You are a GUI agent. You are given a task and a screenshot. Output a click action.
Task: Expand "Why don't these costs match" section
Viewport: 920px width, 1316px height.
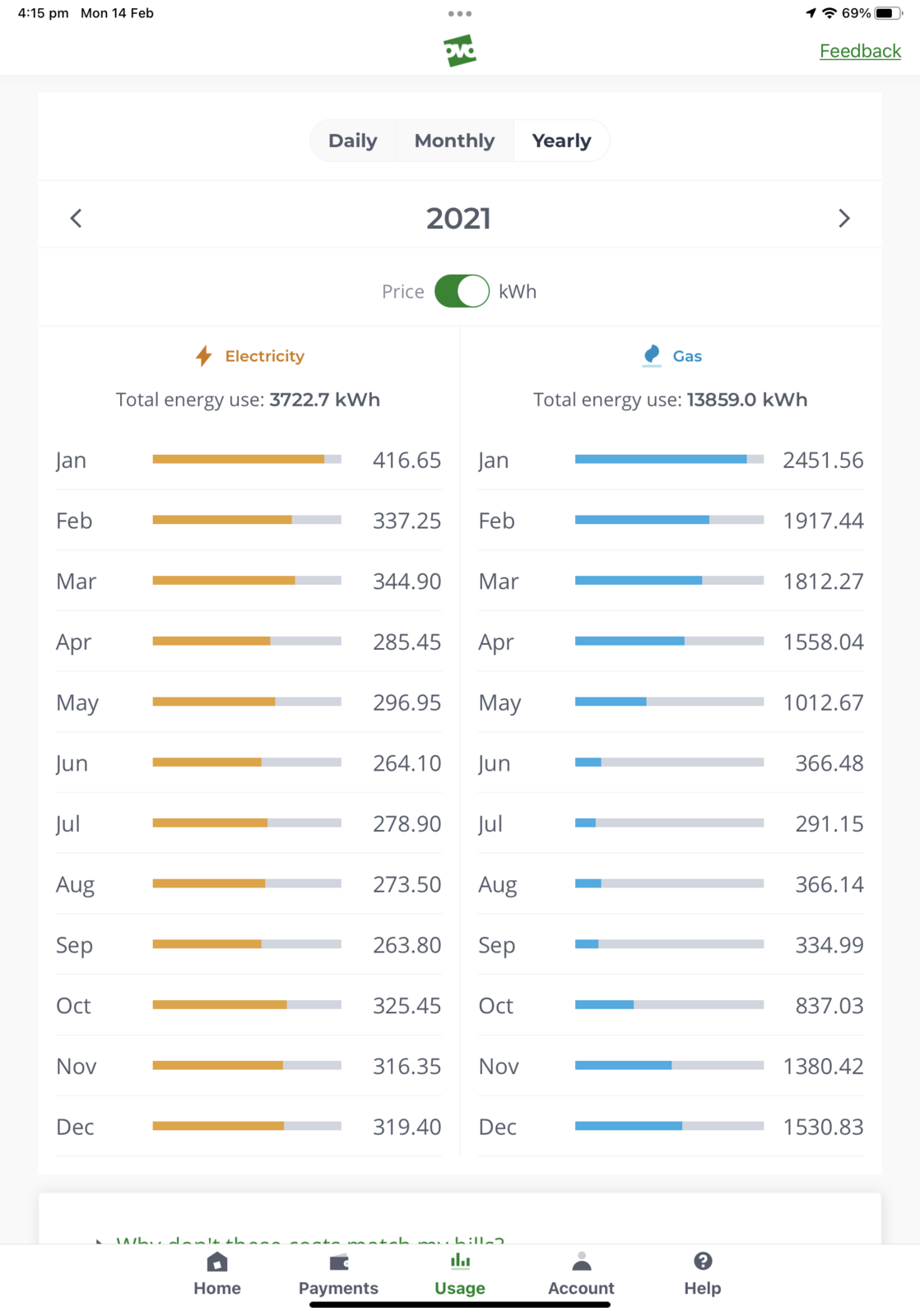(309, 1238)
